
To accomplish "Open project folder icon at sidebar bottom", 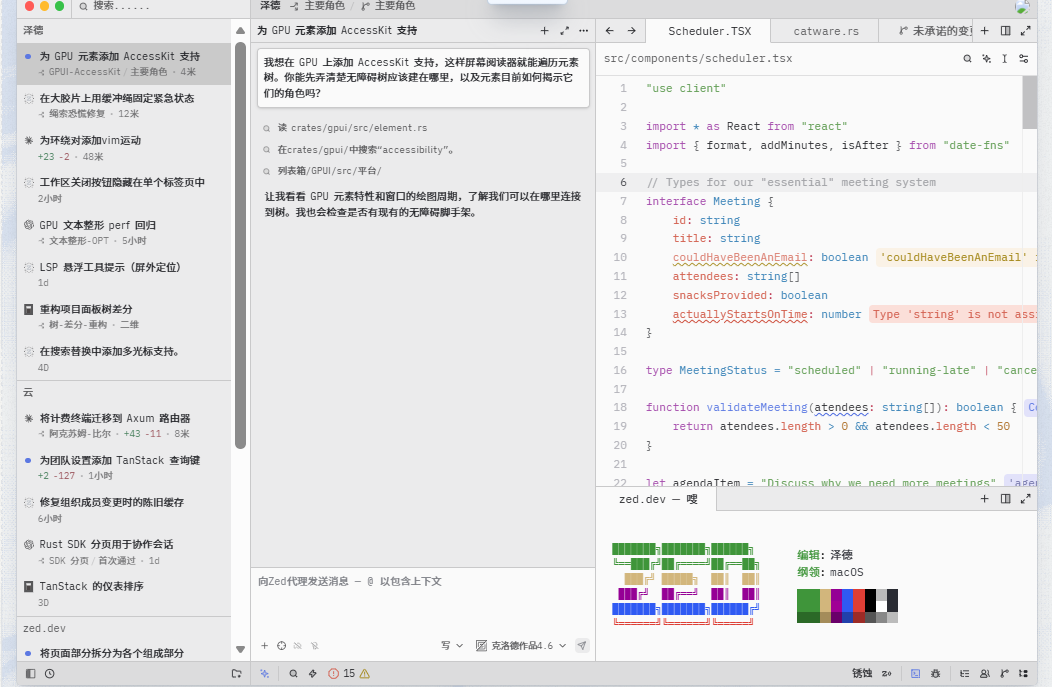I will coord(236,674).
